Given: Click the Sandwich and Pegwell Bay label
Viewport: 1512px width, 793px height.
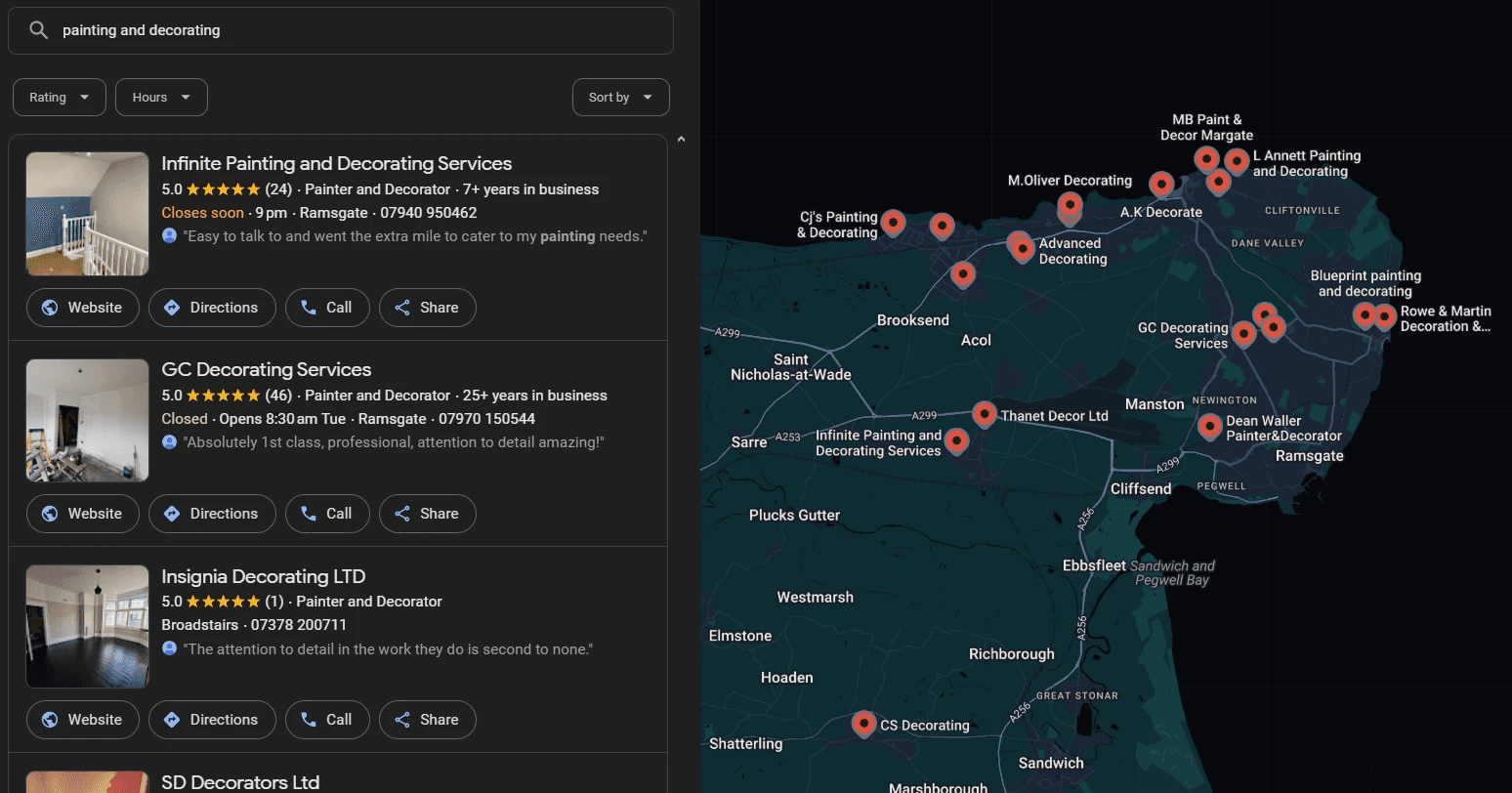Looking at the screenshot, I should click(1173, 572).
